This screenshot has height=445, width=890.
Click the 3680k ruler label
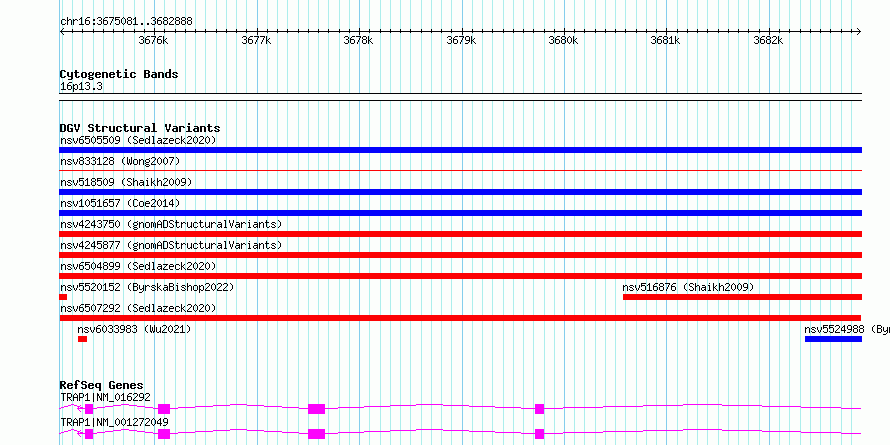coord(564,40)
